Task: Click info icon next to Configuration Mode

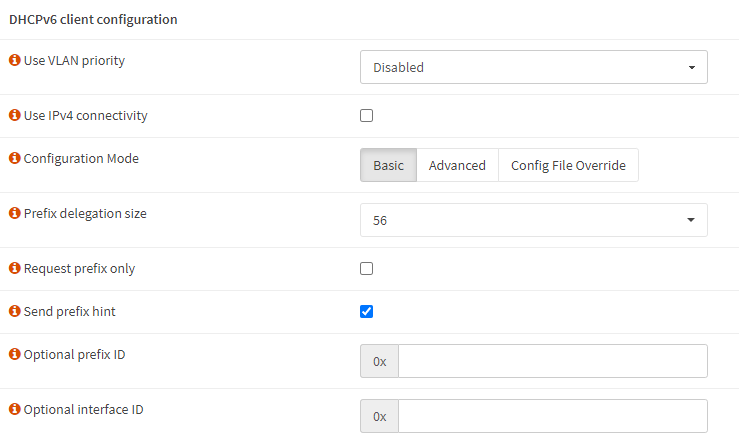Action: (15, 158)
